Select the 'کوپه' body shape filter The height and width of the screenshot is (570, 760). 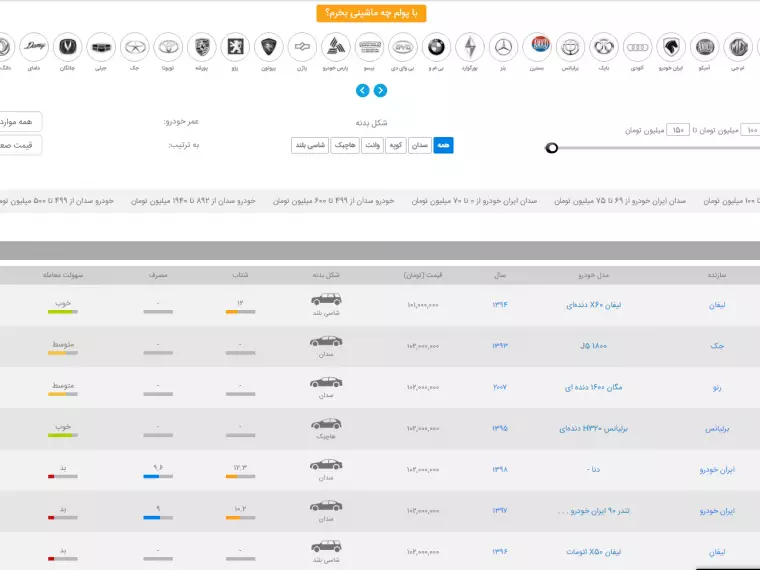[396, 145]
